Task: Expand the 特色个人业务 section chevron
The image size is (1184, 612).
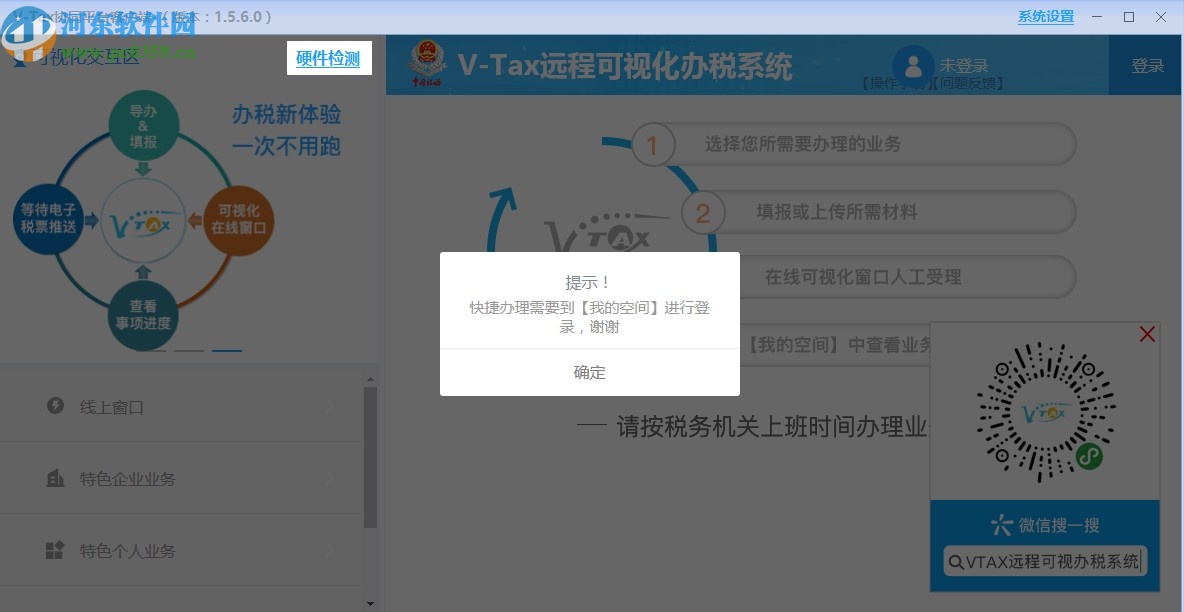Action: [330, 550]
